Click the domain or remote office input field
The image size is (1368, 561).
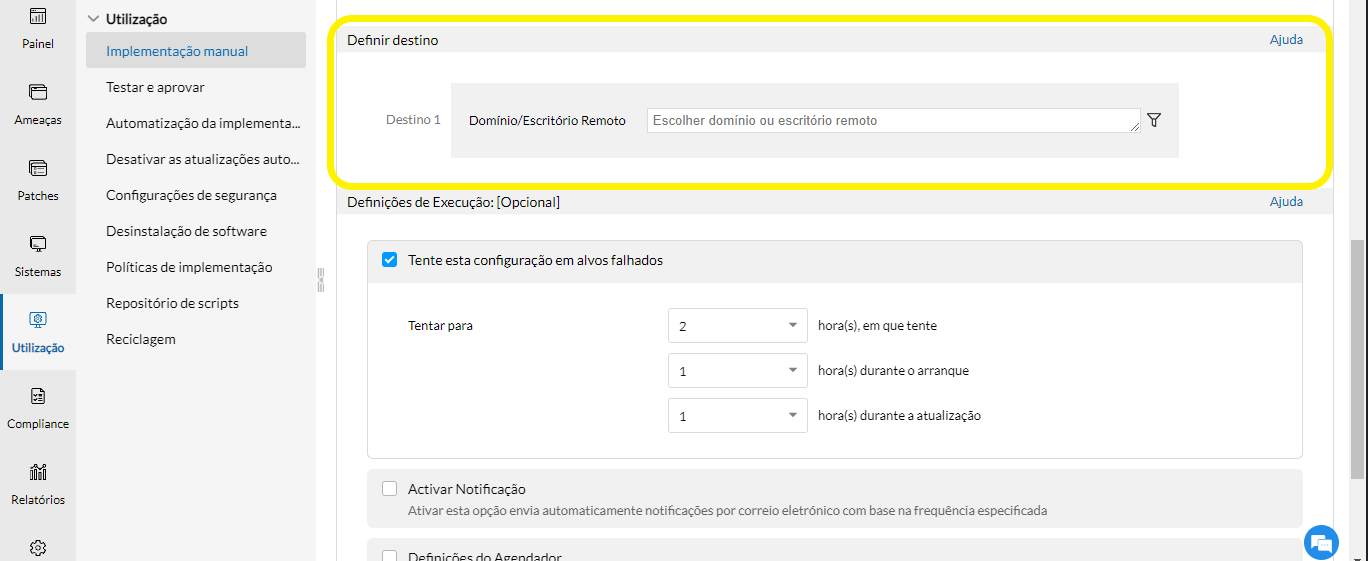pyautogui.click(x=892, y=120)
